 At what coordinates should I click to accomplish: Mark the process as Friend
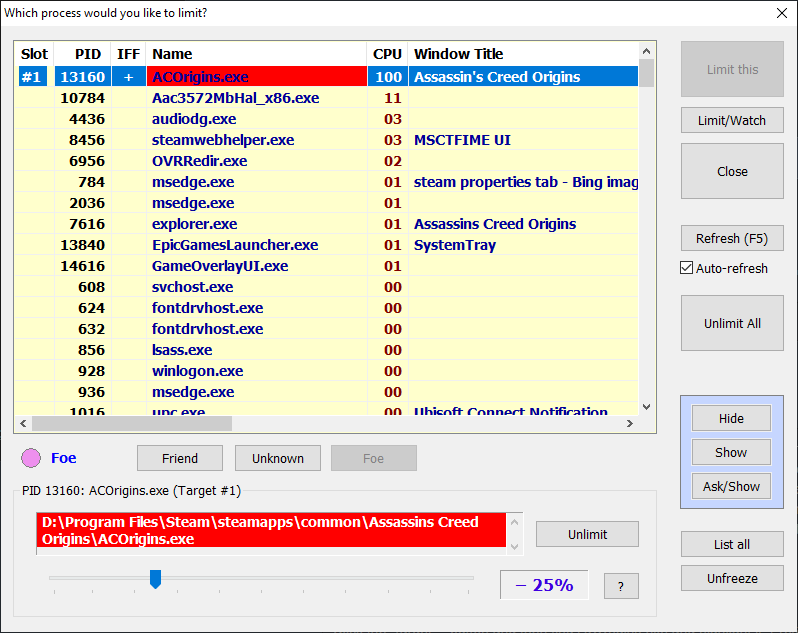(x=180, y=458)
